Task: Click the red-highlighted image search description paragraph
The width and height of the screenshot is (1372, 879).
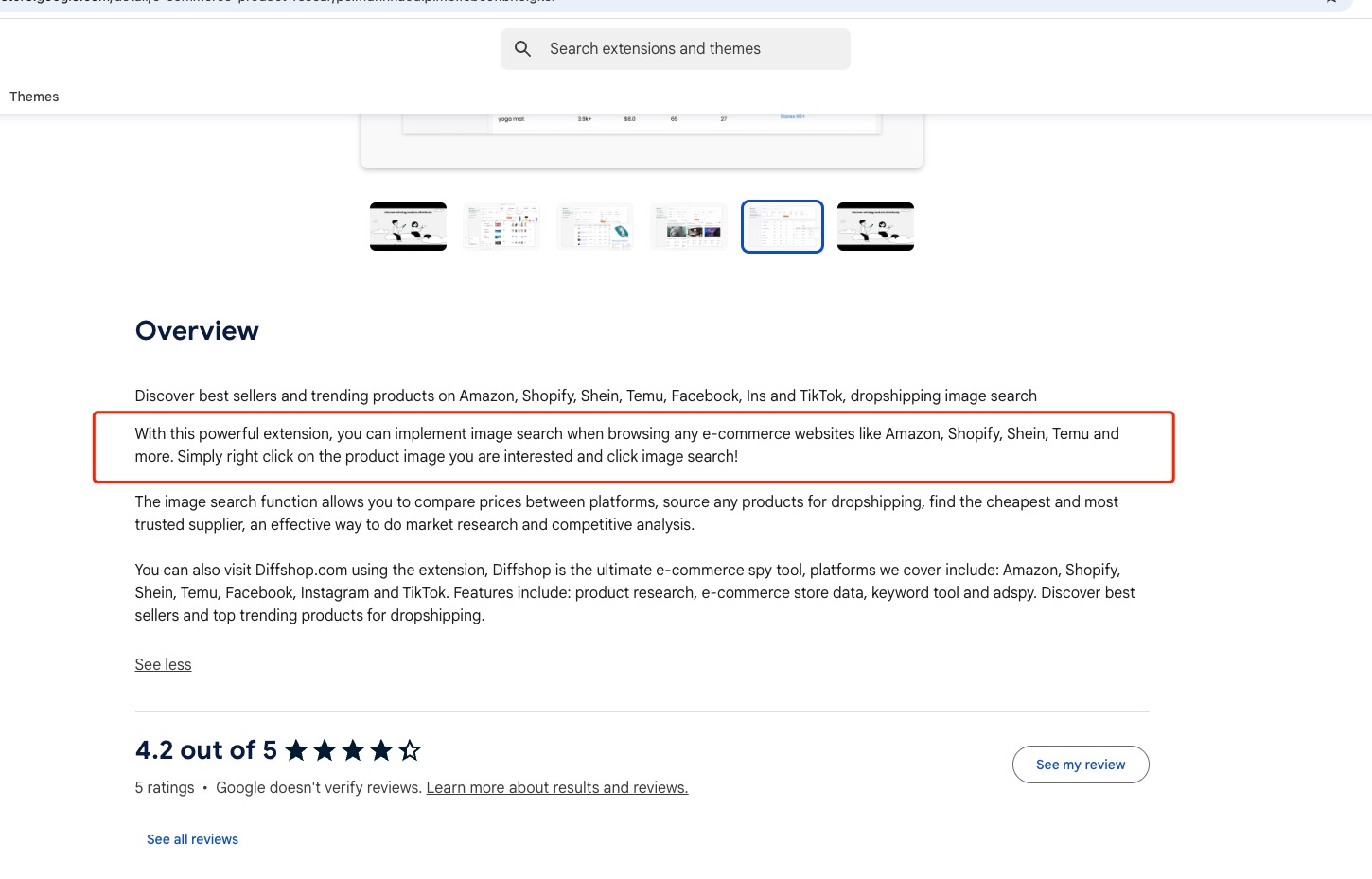Action: [x=626, y=445]
